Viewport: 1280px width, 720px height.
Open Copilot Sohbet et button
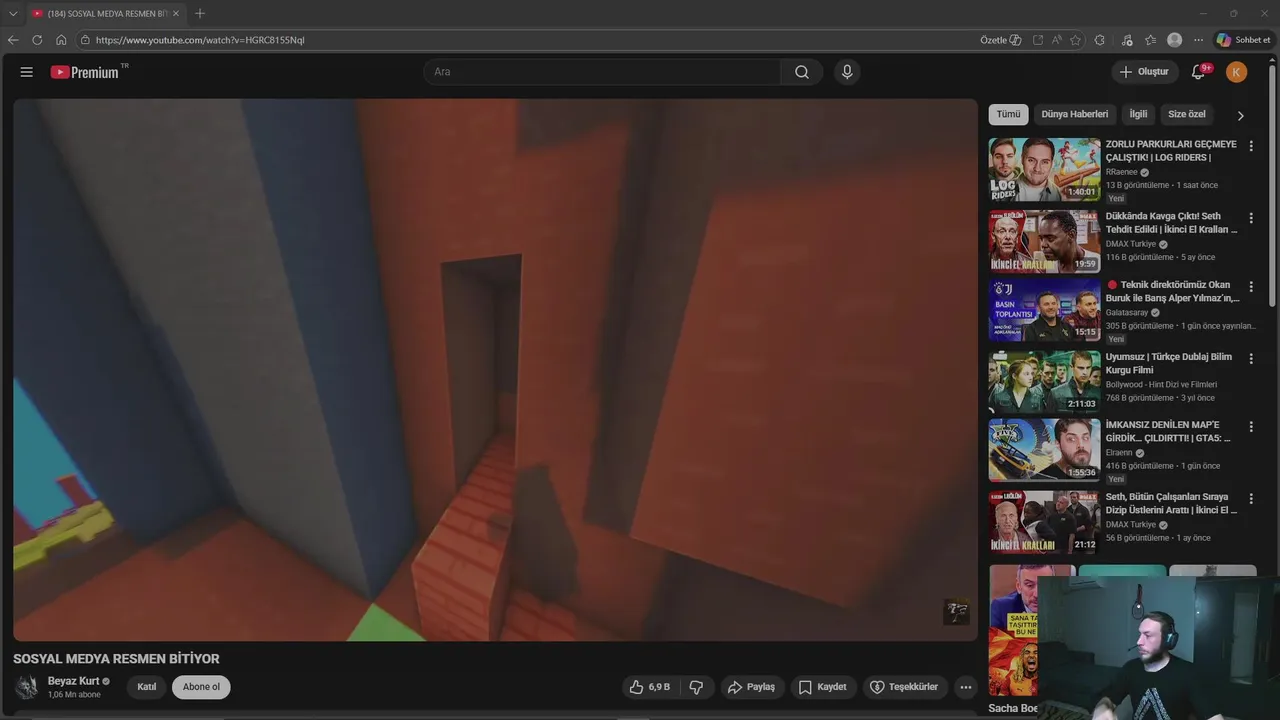tap(1243, 40)
